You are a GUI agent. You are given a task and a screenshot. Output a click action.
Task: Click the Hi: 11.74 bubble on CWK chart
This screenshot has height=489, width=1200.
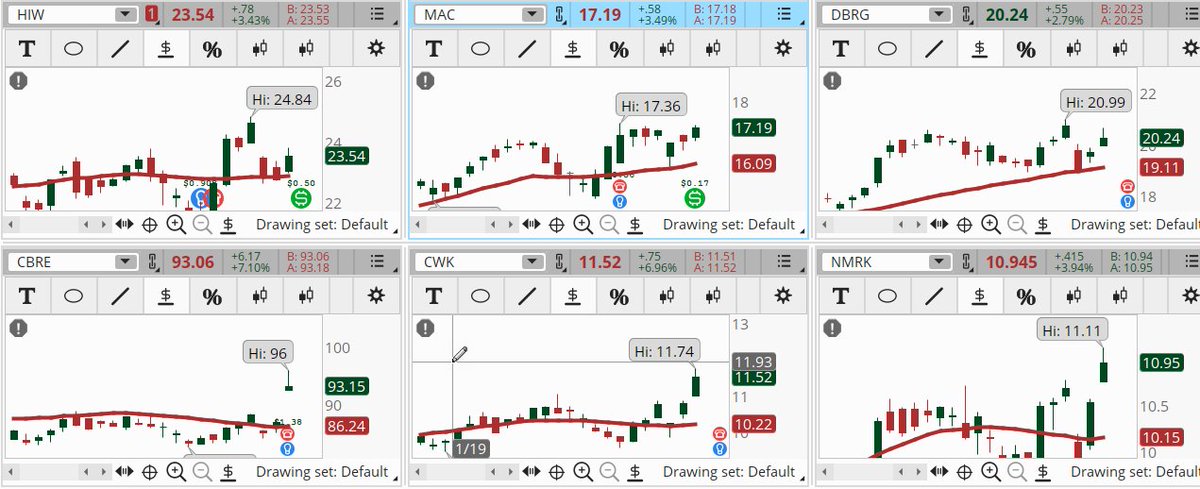click(664, 350)
